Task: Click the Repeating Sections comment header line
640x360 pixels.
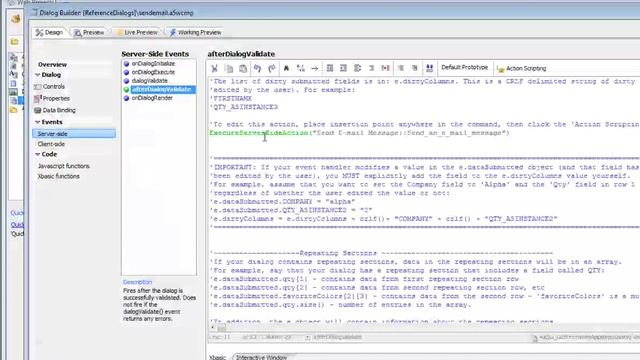Action: 382,253
